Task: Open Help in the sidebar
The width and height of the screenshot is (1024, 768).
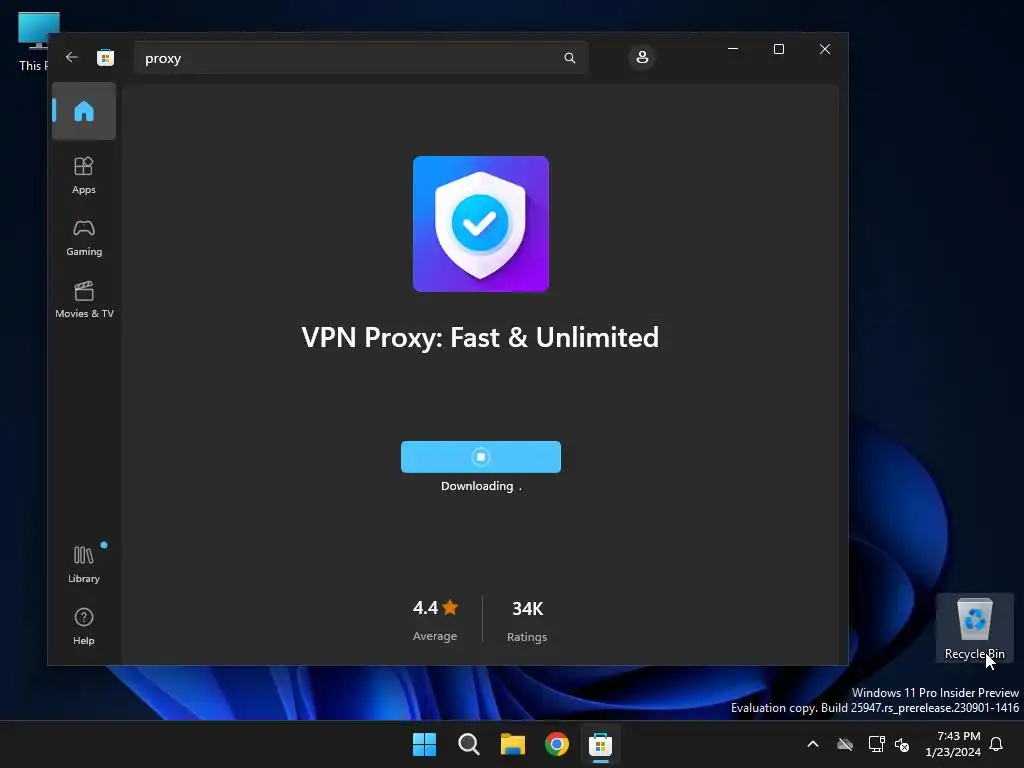Action: [84, 626]
